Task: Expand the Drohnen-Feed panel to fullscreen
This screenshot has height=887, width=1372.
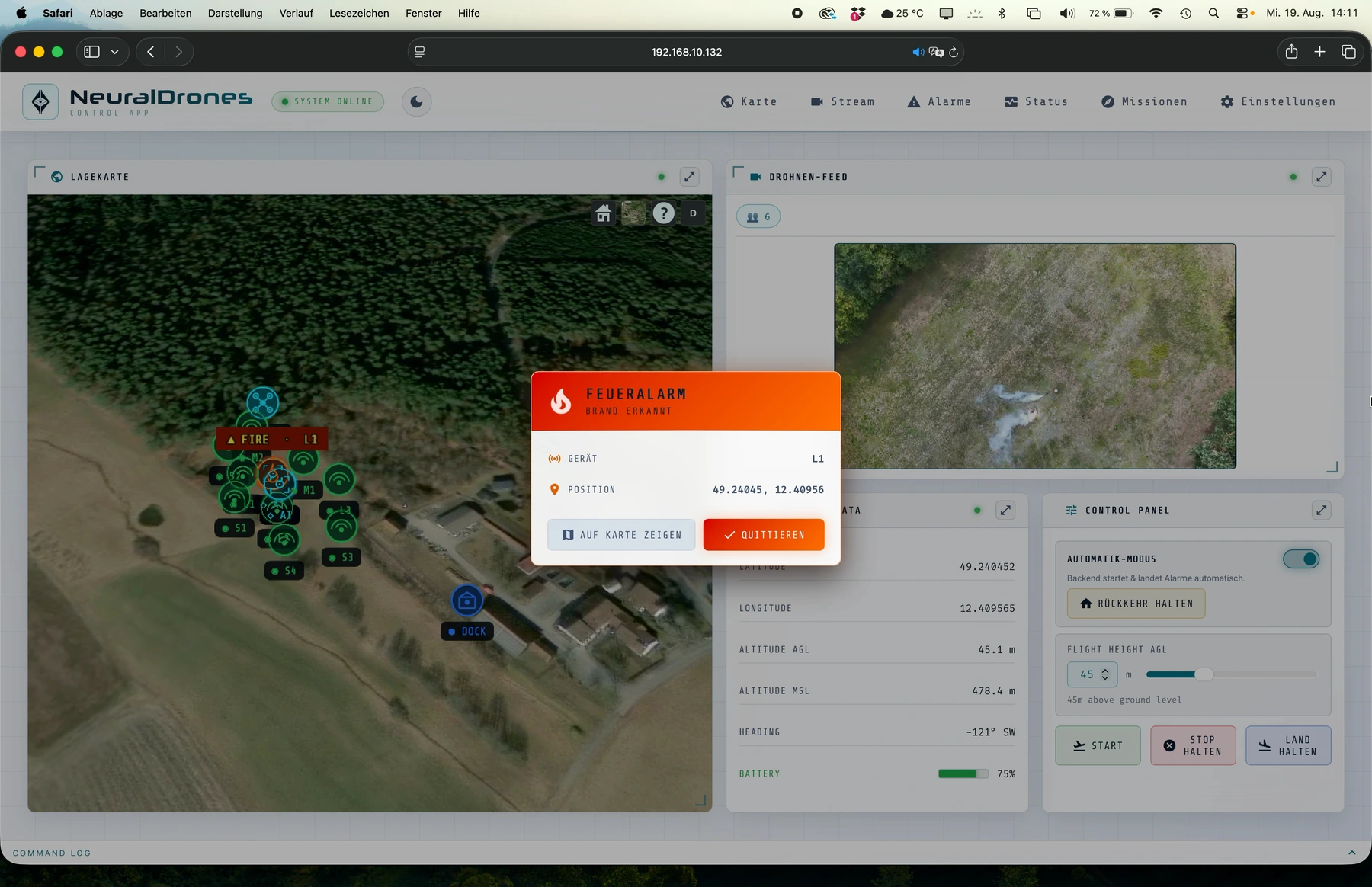Action: tap(1321, 177)
